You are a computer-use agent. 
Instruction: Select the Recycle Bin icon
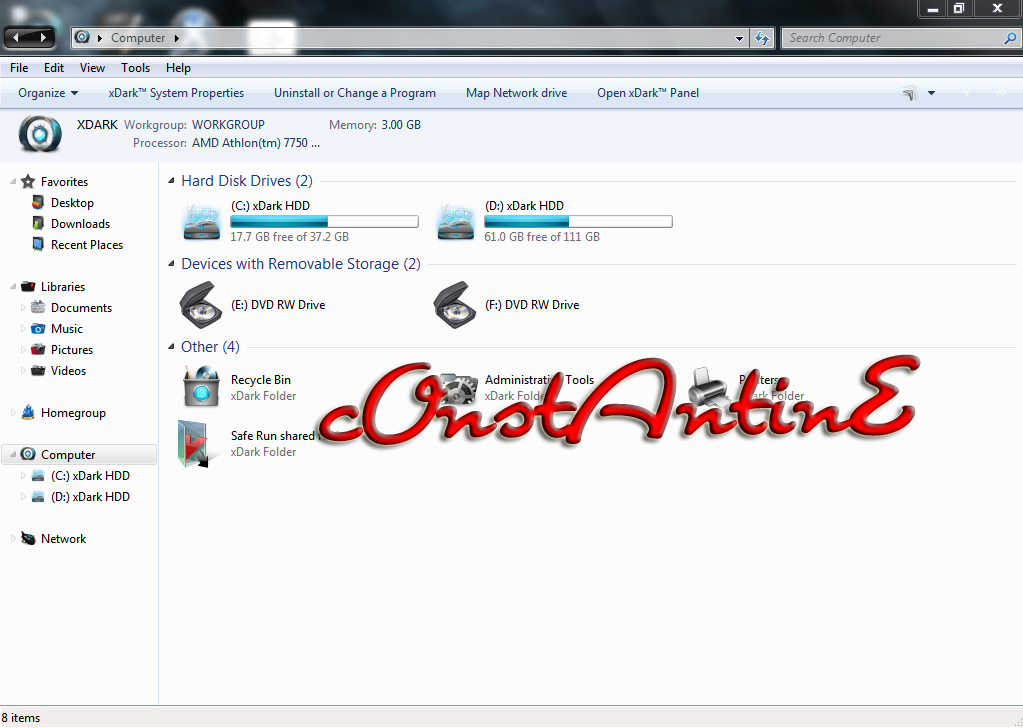[202, 386]
